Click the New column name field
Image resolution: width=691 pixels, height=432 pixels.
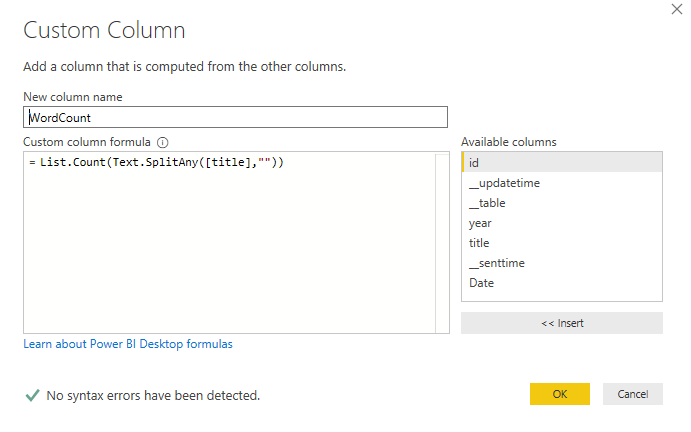point(235,117)
